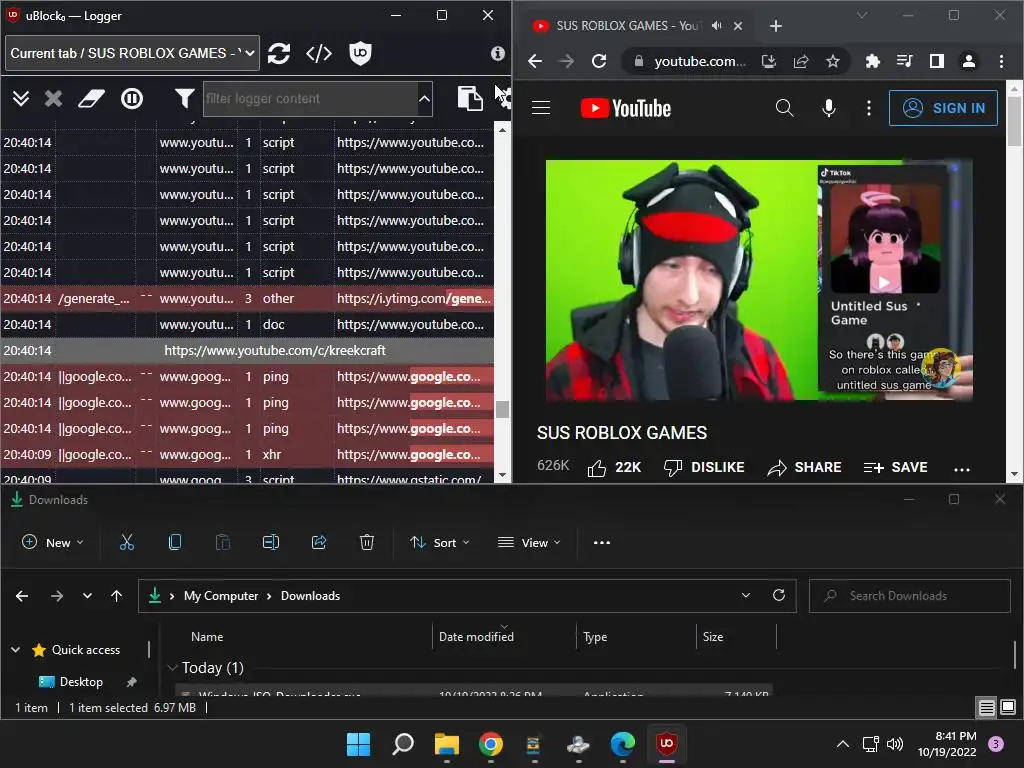This screenshot has width=1024, height=768.
Task: Toggle Chrome side panel
Action: pos(936,61)
